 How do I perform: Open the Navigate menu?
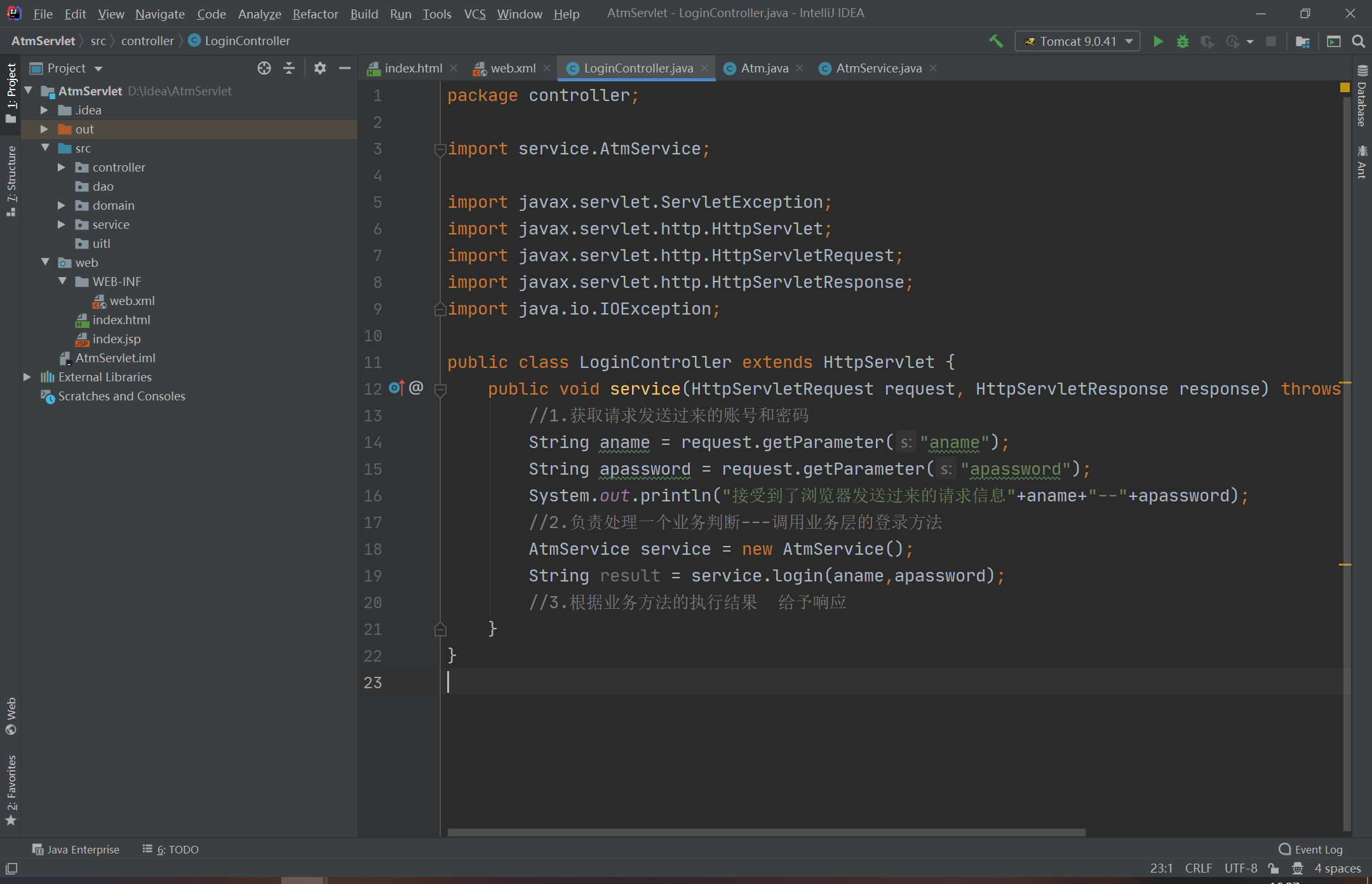160,13
